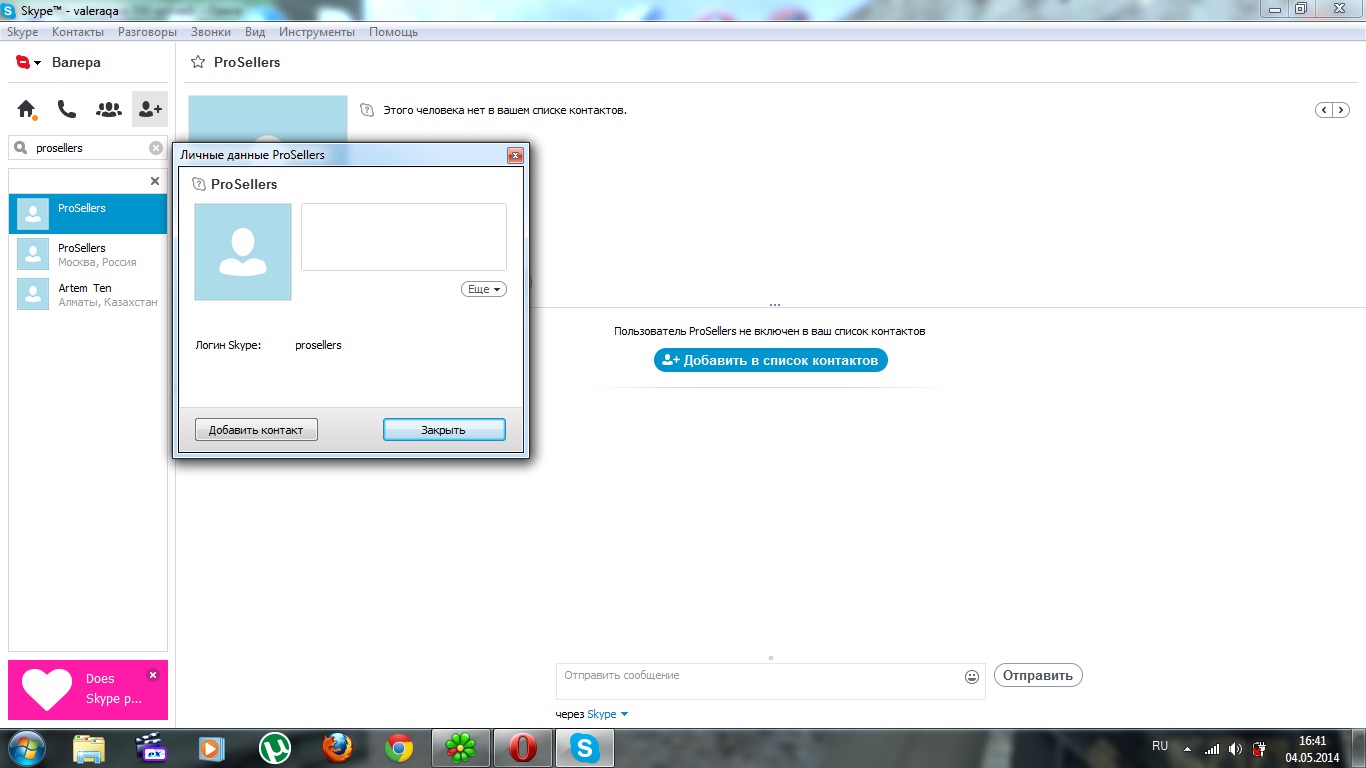Open the Инструменты menu
1366x768 pixels.
(x=317, y=32)
